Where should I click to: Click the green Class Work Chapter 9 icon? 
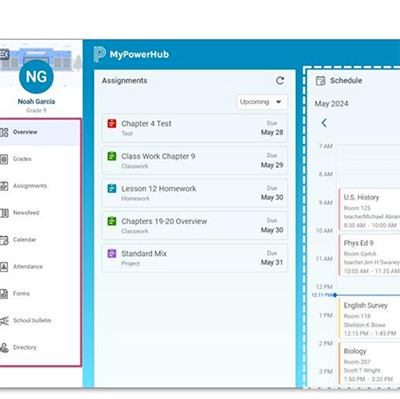click(x=112, y=156)
